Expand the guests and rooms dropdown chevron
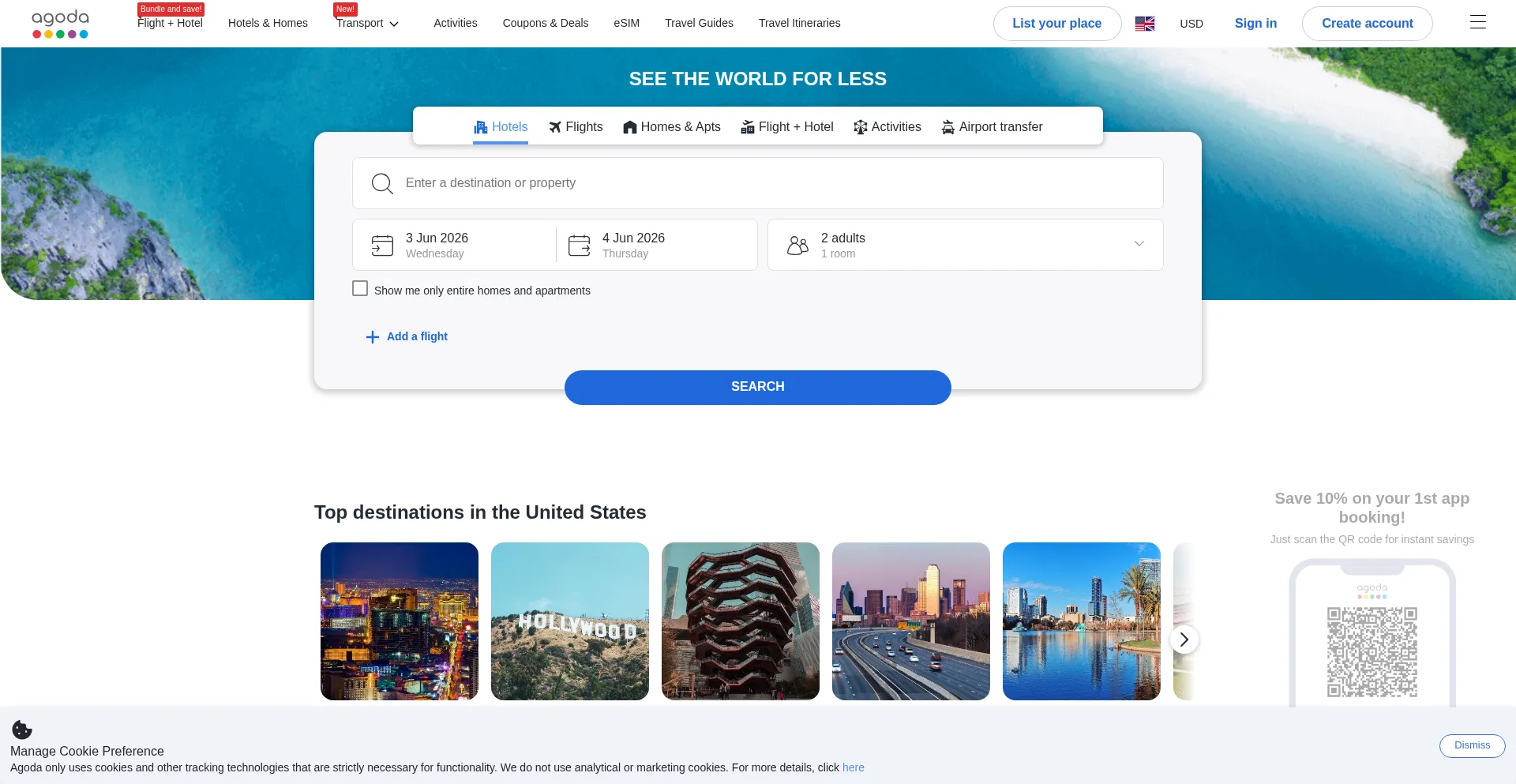Screen dimensions: 1516x784 coord(1139,244)
